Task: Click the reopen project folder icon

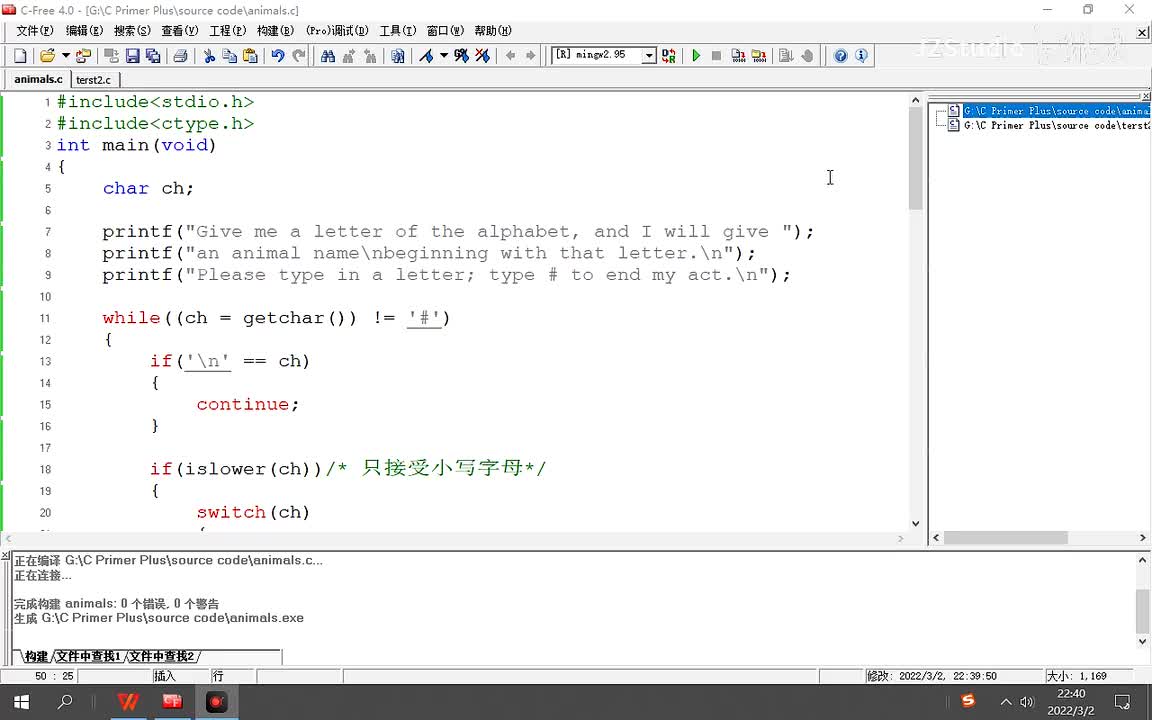Action: [x=83, y=56]
